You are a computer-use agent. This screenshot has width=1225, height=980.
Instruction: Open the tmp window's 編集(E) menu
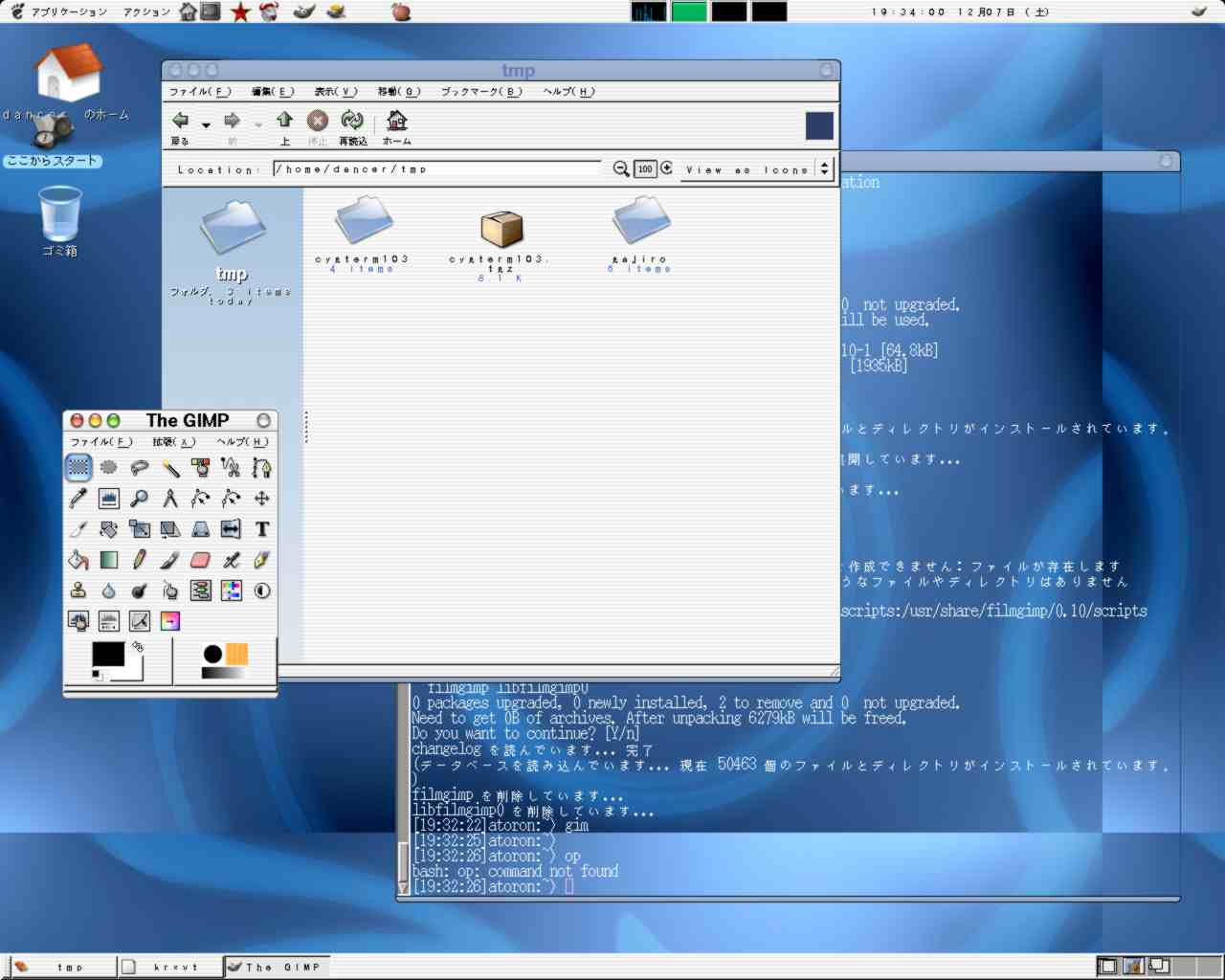tap(273, 92)
